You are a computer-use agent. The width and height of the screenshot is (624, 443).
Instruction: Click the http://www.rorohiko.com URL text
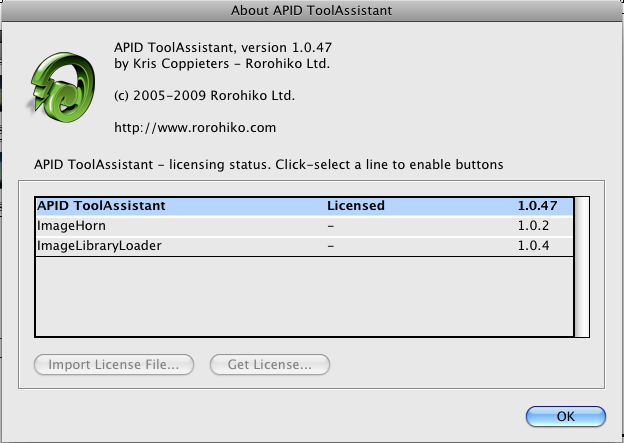[195, 128]
